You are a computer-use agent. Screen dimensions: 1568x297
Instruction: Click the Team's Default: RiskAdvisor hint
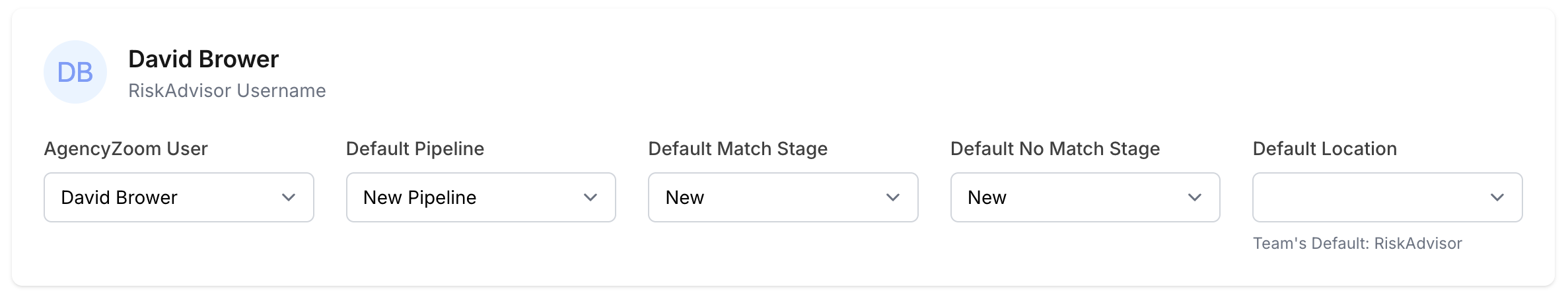[1357, 244]
